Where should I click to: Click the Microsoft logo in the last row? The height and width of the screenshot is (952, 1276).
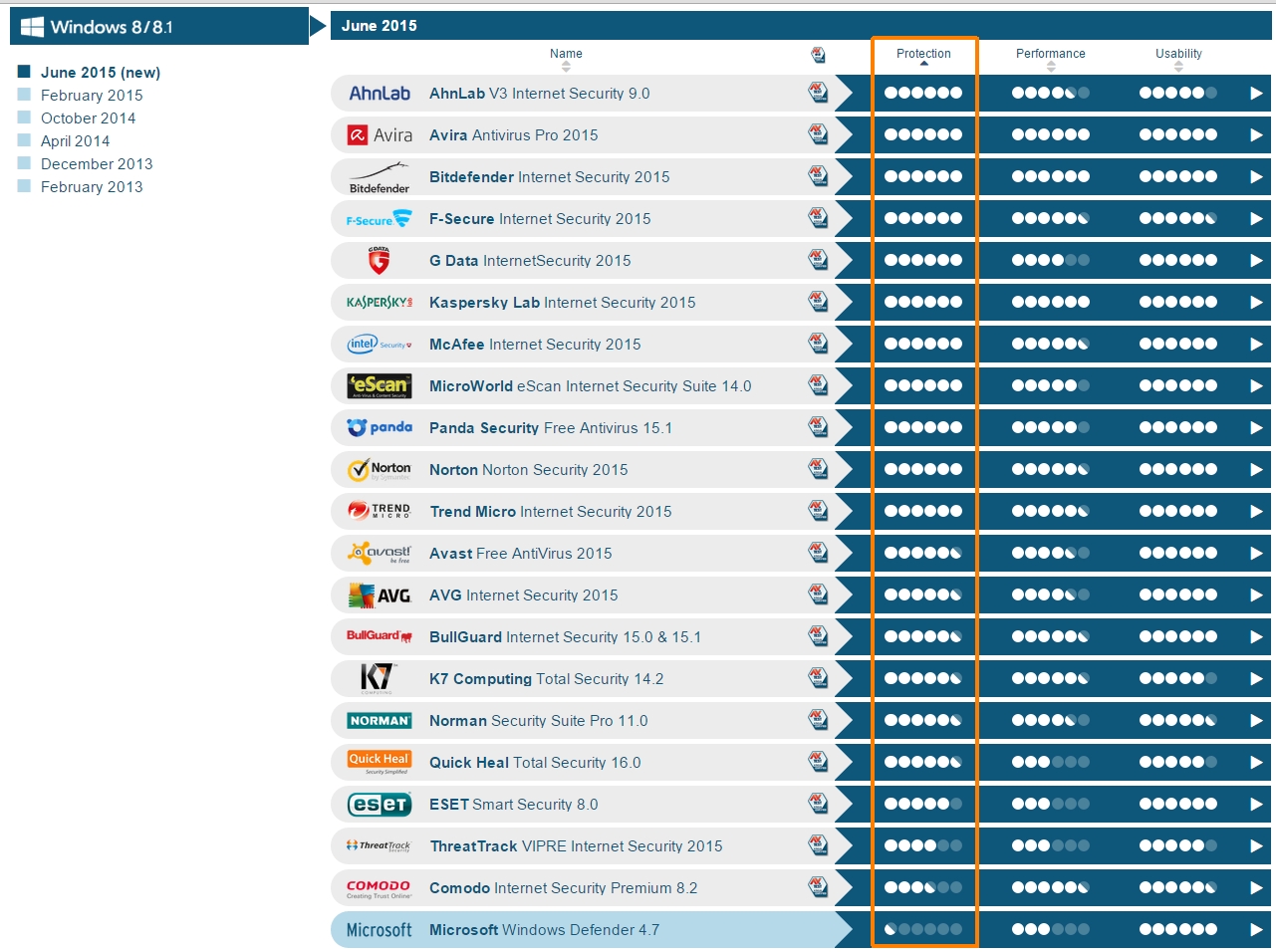click(380, 930)
